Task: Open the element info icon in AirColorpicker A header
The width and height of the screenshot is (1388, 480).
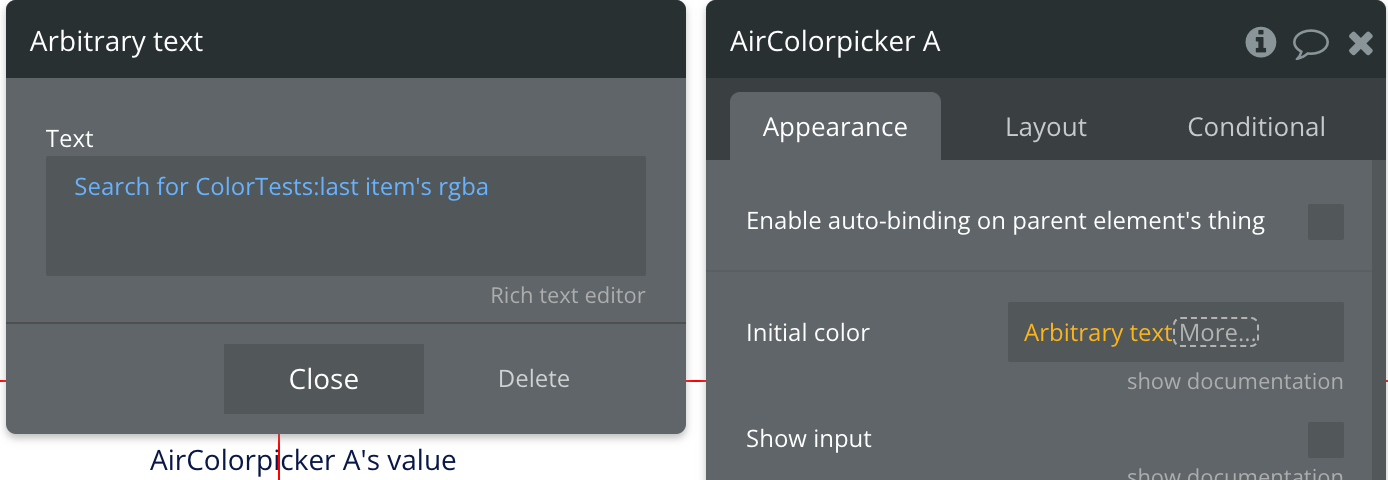Action: tap(1260, 42)
